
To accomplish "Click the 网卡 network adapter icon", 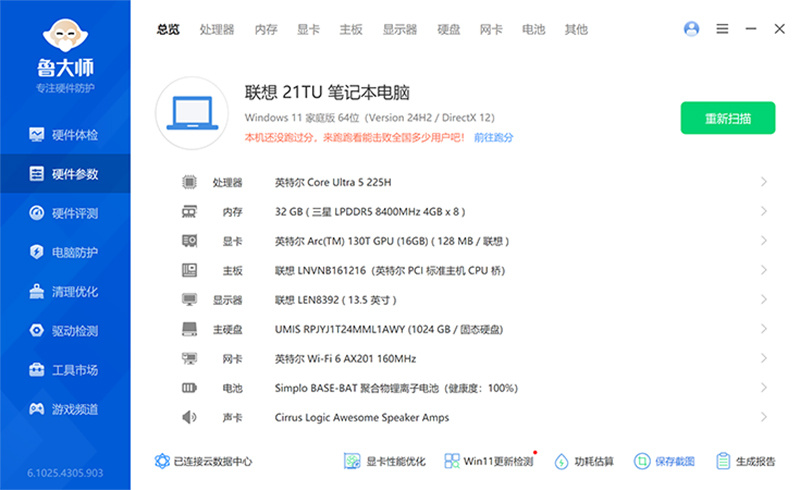I will (189, 358).
